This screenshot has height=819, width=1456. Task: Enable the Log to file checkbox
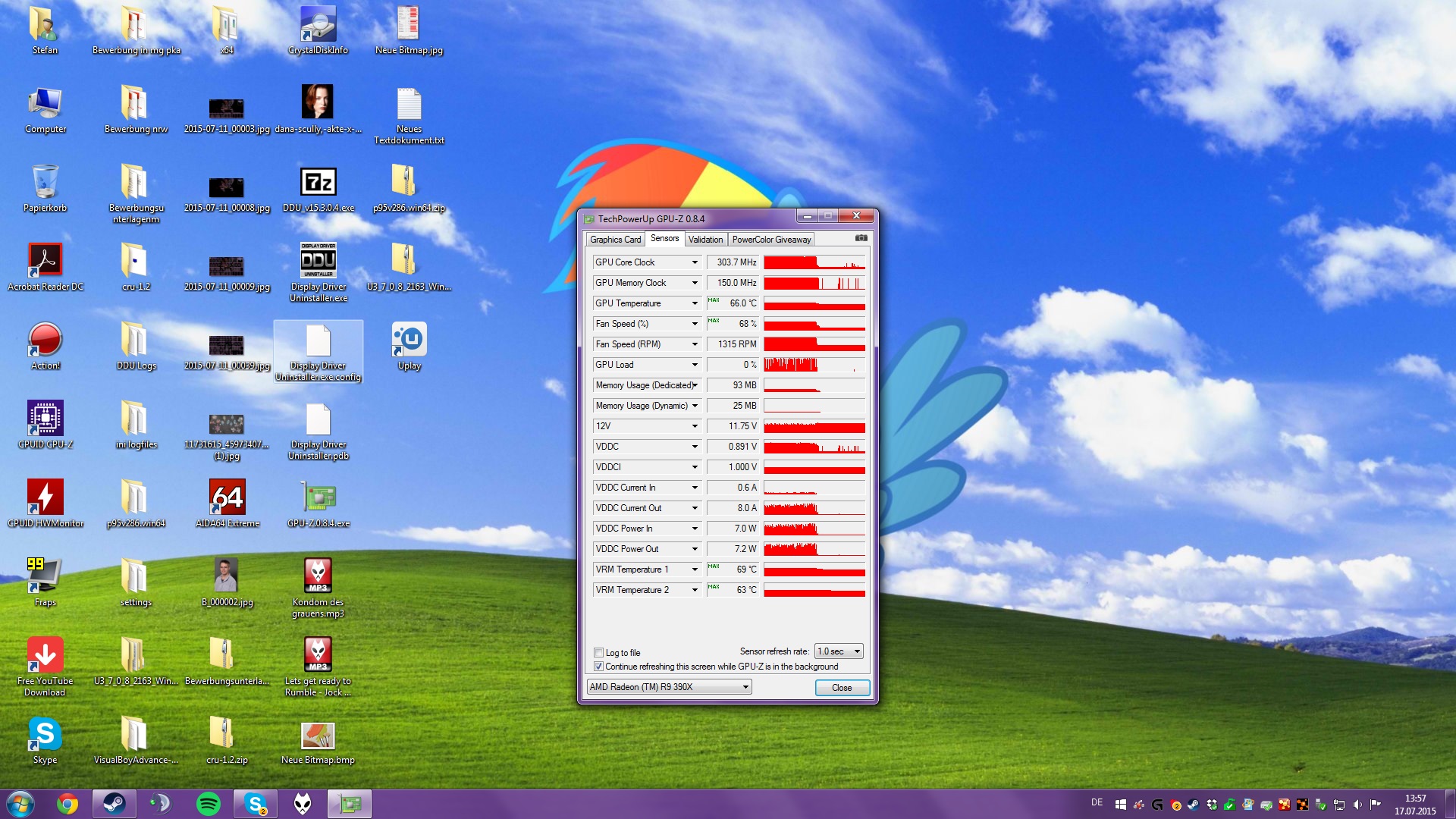click(599, 653)
